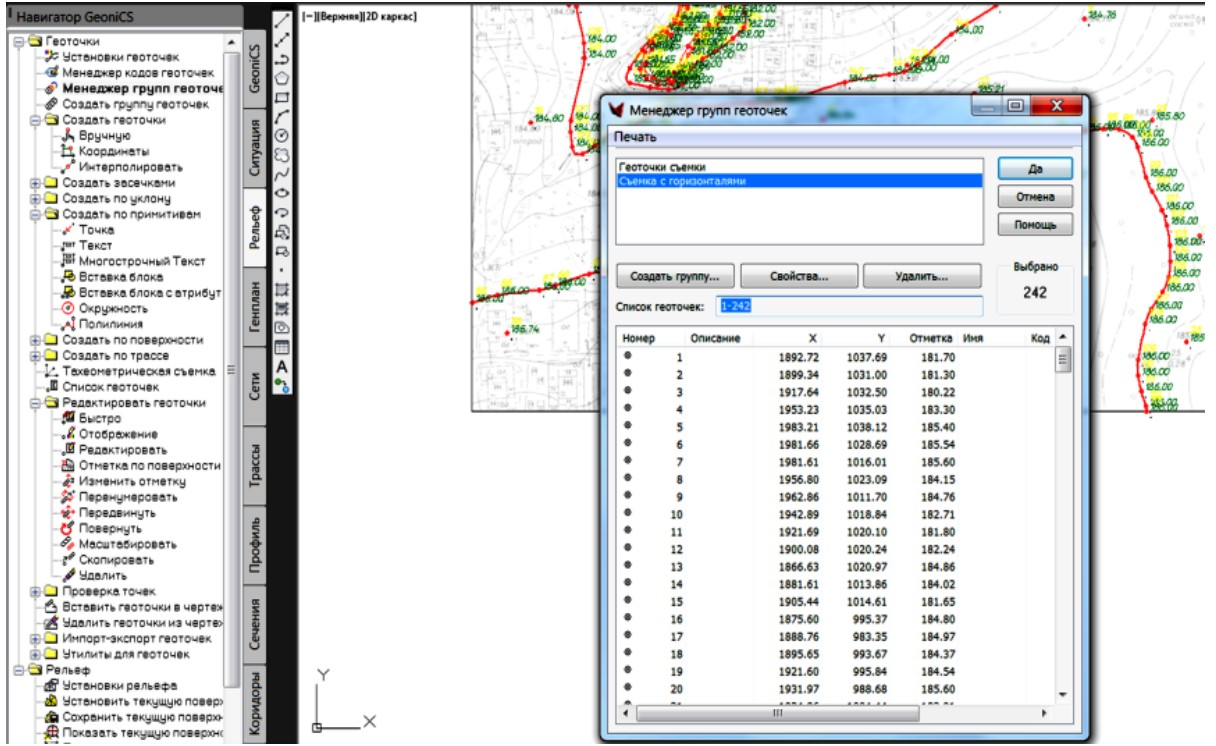Click the viewport label [-][Верхняя][2D каркас]
Viewport: 1216px width, 746px height.
tap(359, 17)
